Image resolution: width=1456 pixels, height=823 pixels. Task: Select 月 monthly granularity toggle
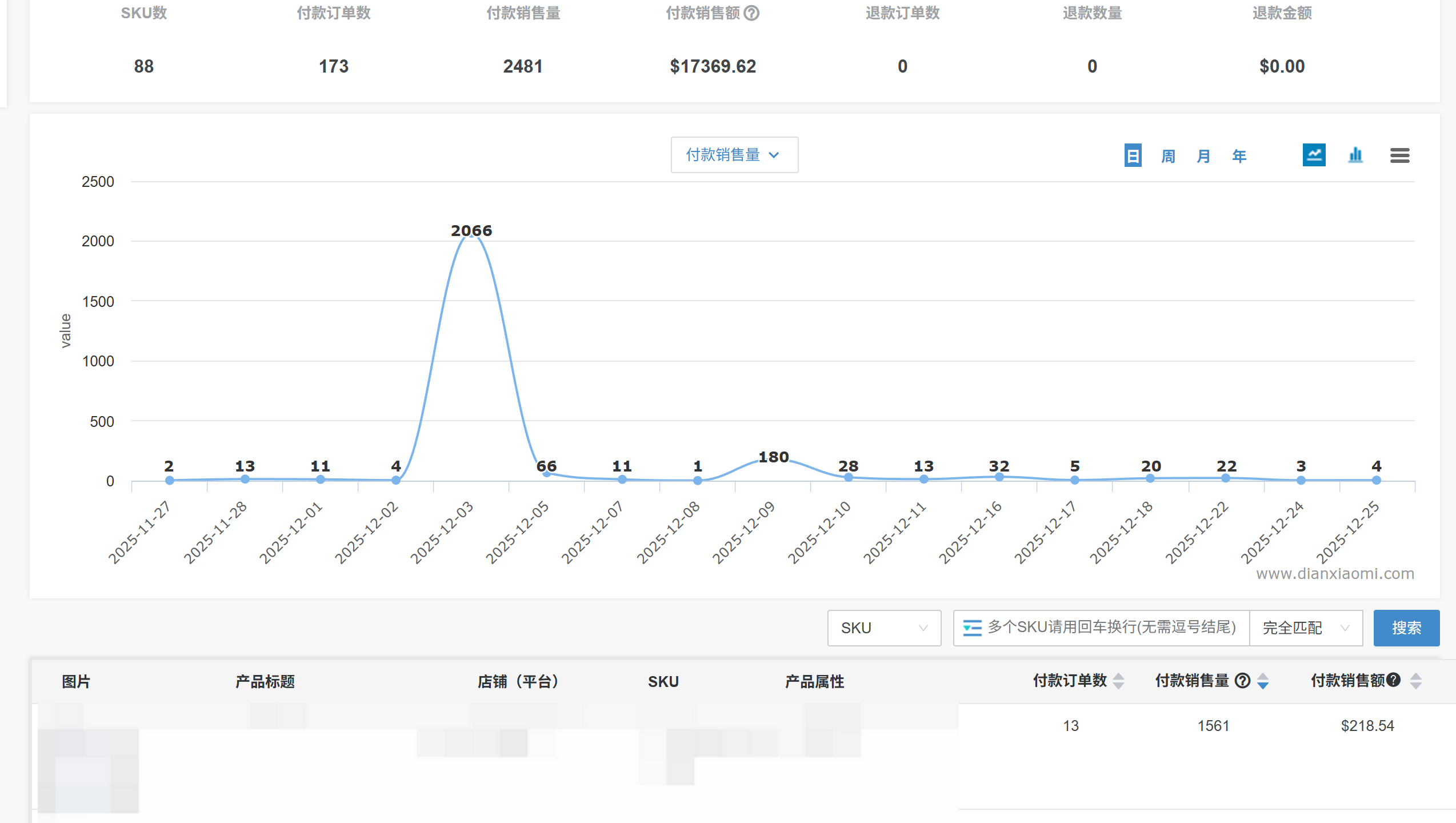pyautogui.click(x=1203, y=155)
